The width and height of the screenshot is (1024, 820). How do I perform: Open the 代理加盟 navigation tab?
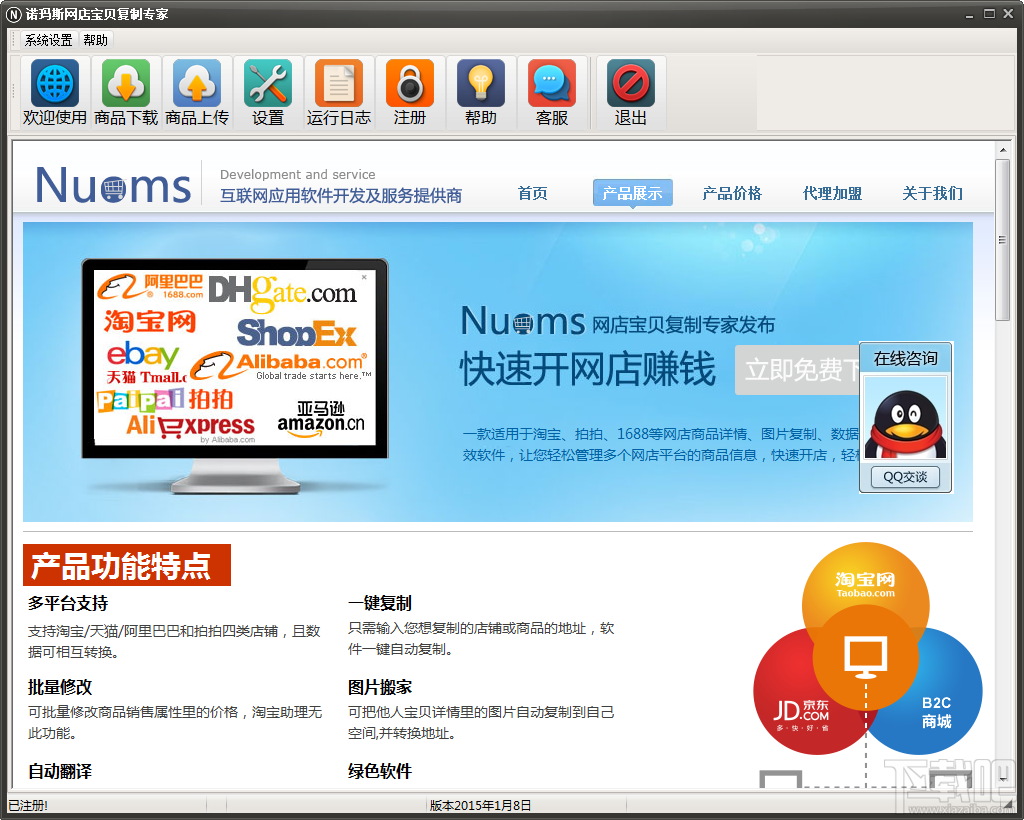[832, 193]
